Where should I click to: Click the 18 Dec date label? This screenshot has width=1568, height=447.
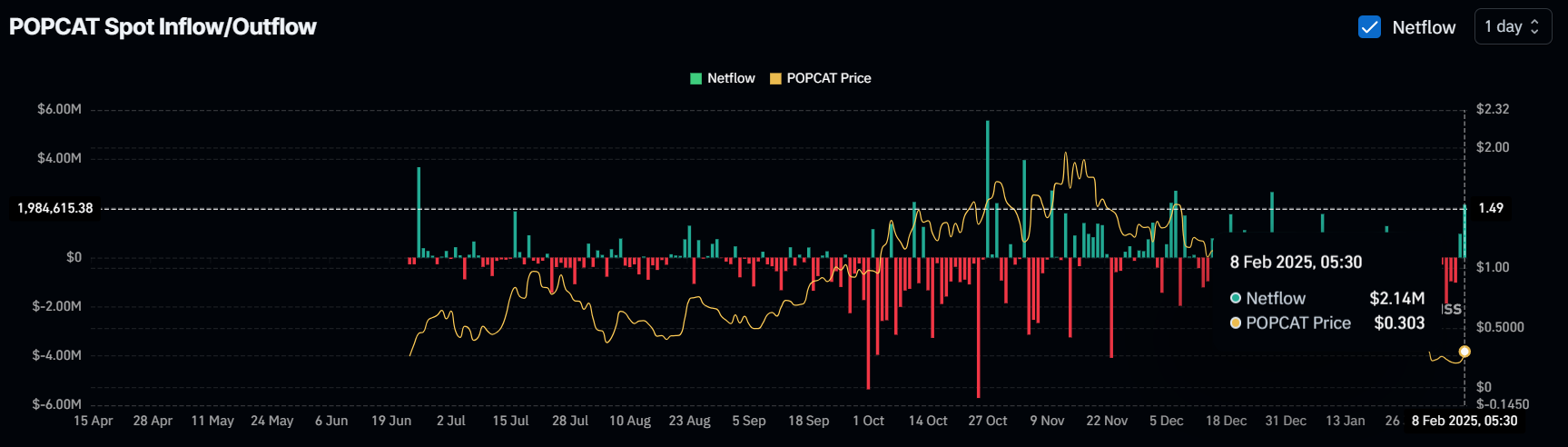[x=1226, y=421]
